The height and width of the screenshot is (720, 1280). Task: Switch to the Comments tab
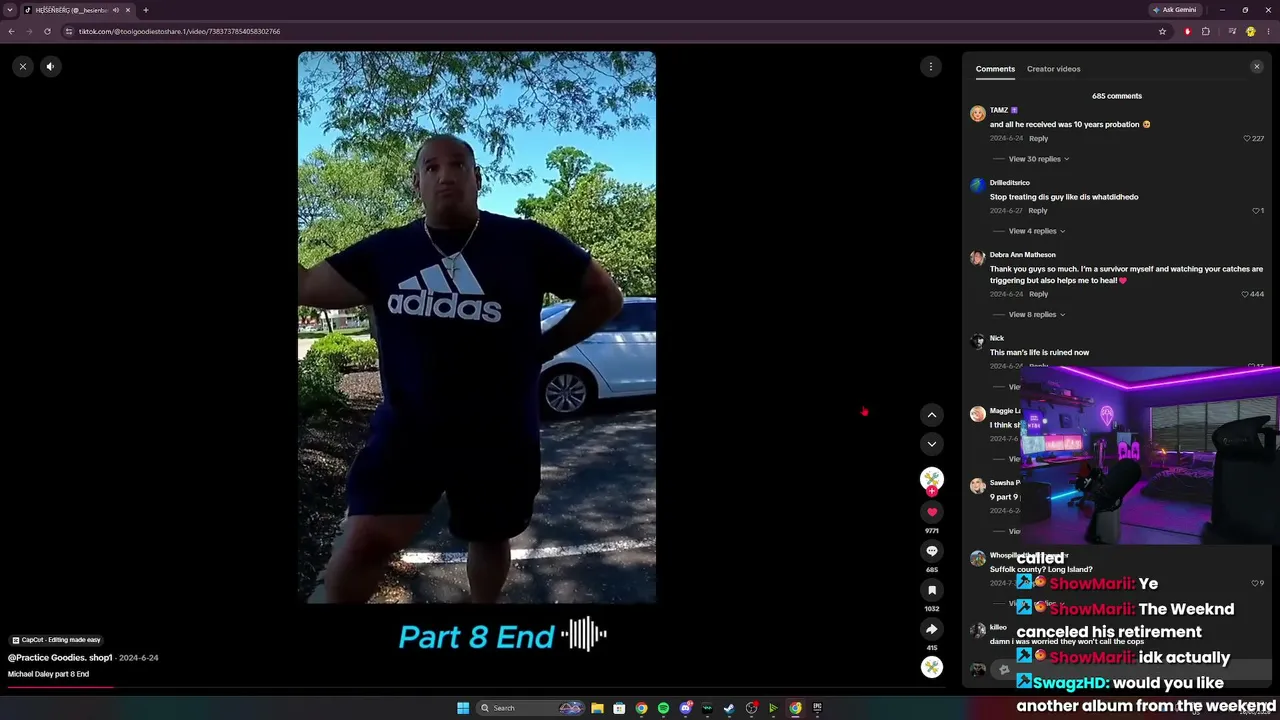coord(995,69)
